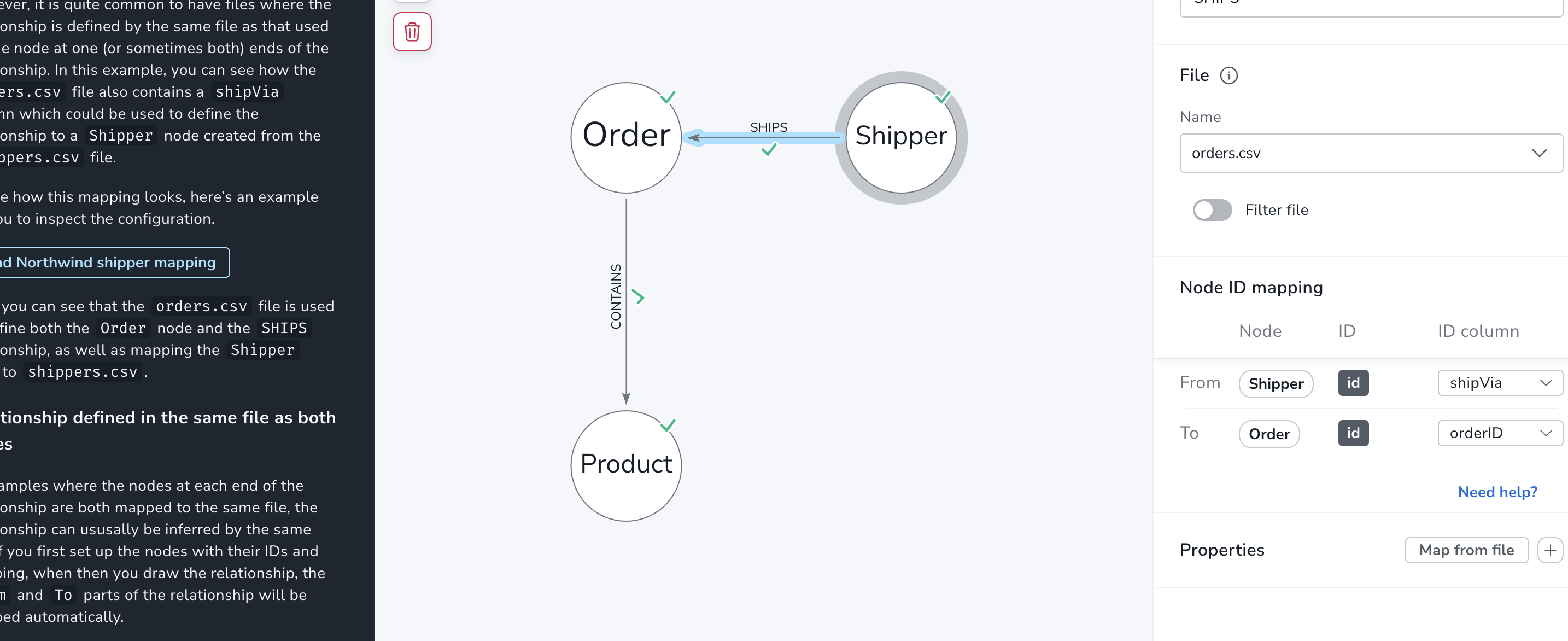Click the Map from file button

(x=1466, y=550)
